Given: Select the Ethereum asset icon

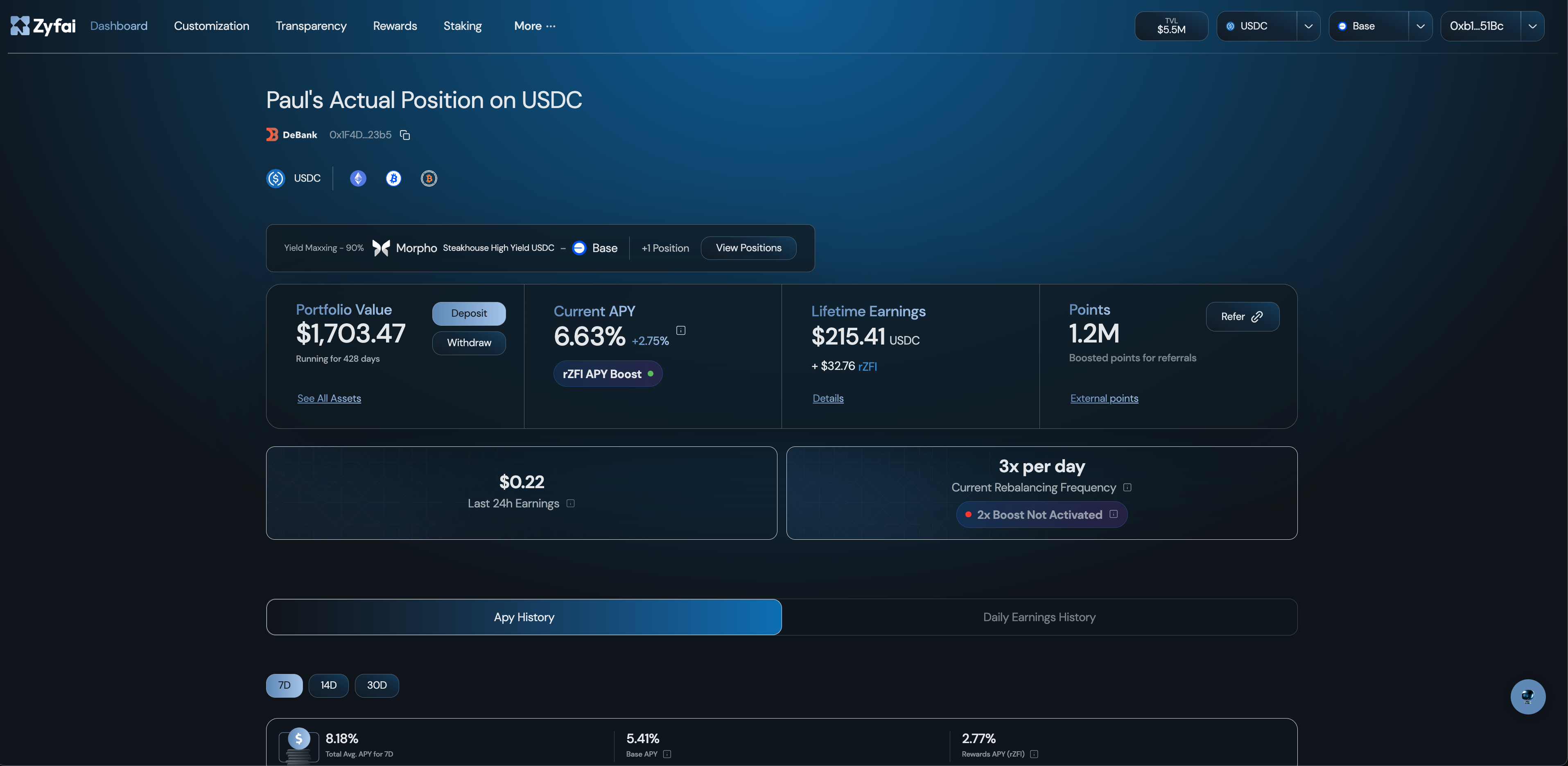Looking at the screenshot, I should click(x=358, y=178).
